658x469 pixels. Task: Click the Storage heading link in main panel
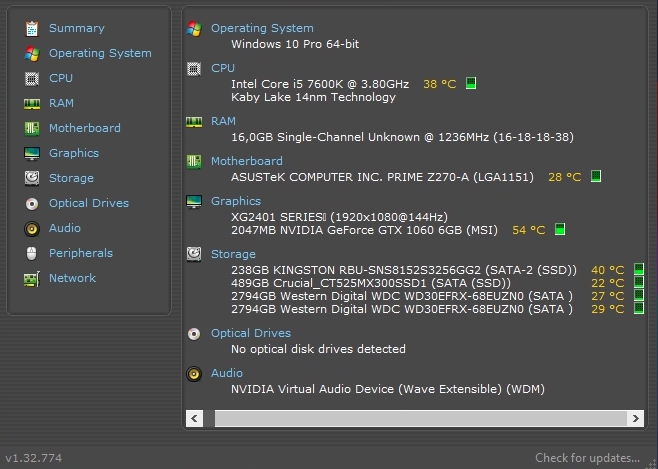[x=233, y=254]
